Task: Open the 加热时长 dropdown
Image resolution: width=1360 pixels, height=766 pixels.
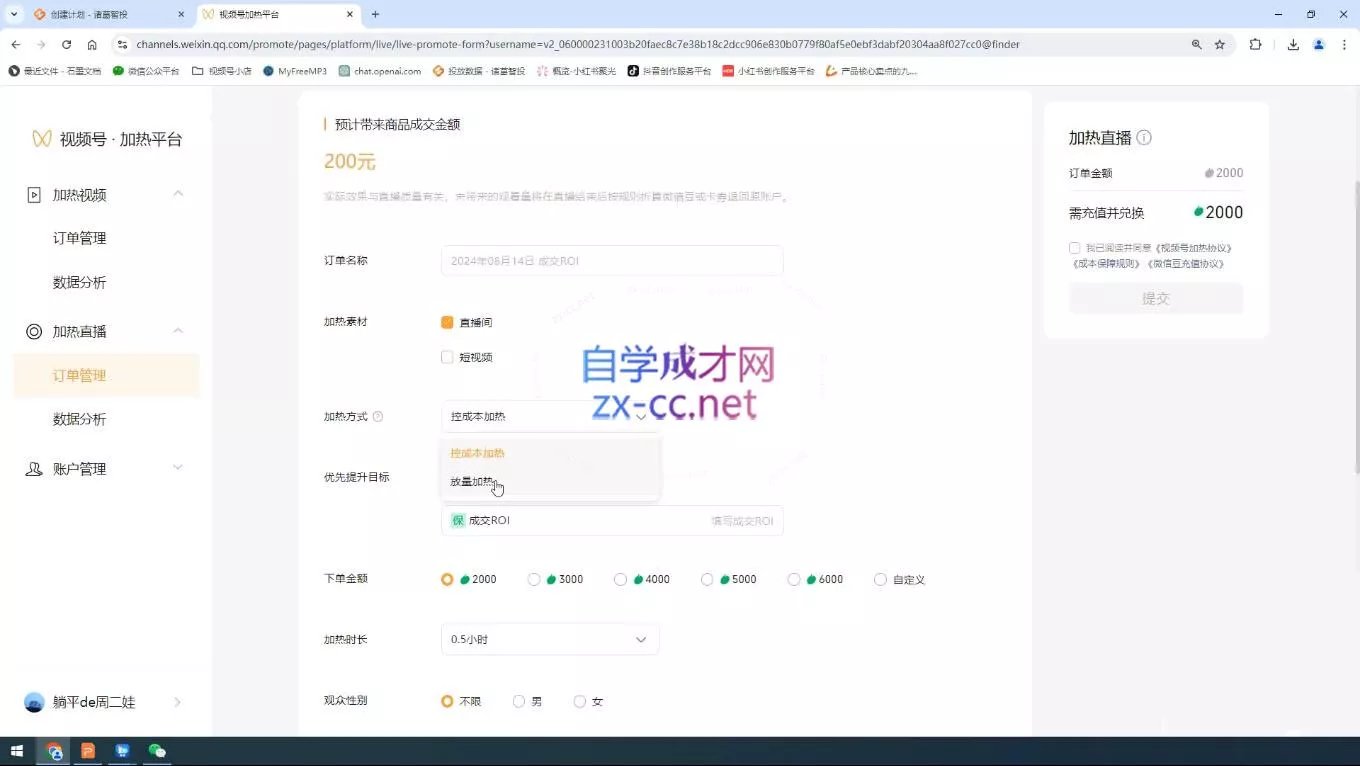Action: [x=550, y=639]
